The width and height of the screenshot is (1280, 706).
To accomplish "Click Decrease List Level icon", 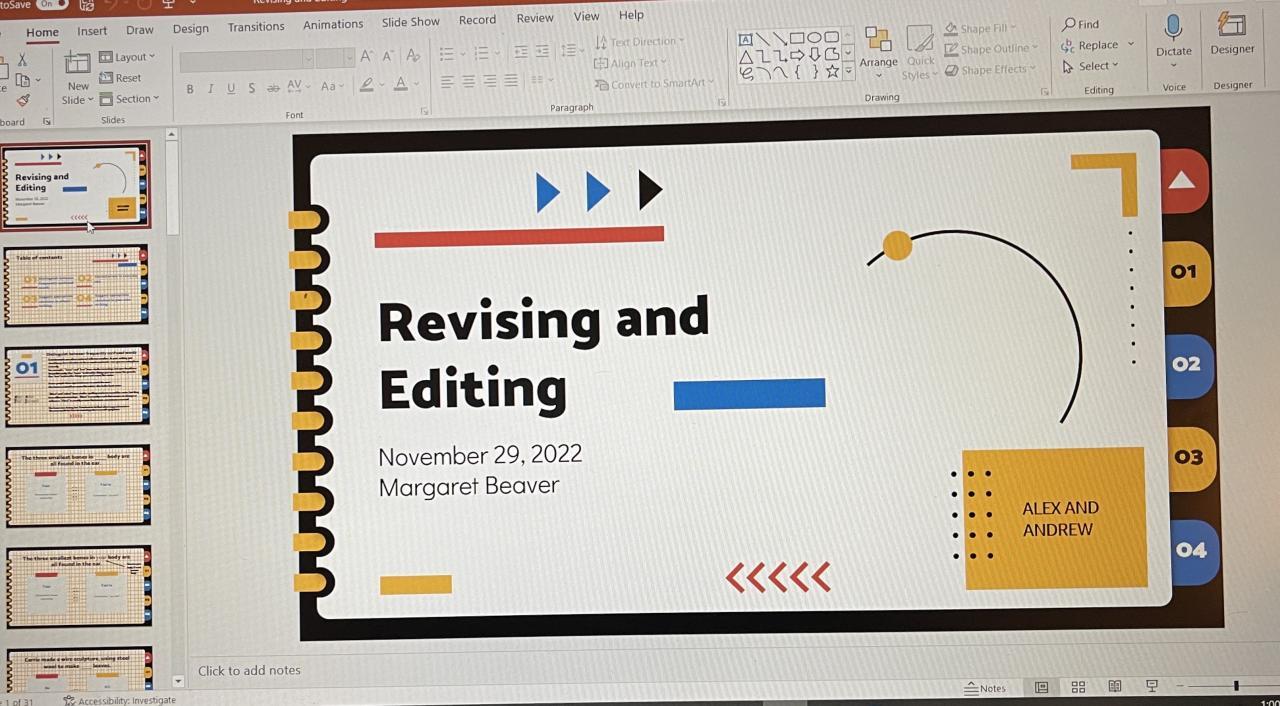I will (x=521, y=52).
